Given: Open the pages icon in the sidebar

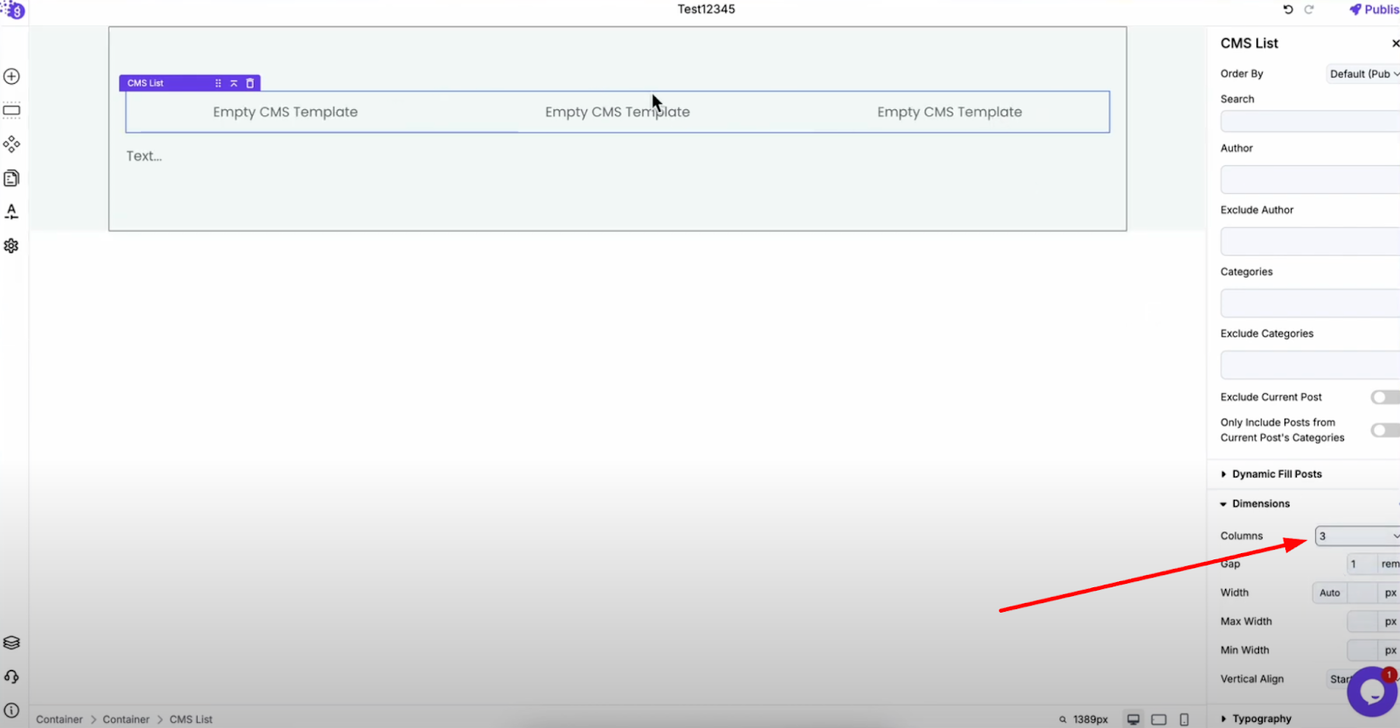Looking at the screenshot, I should [x=12, y=178].
